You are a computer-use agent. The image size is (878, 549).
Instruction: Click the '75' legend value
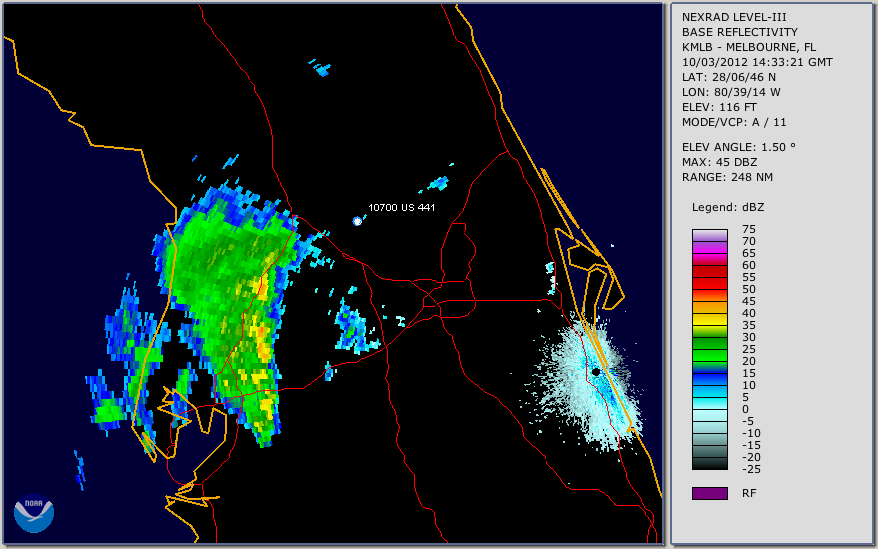[x=749, y=229]
